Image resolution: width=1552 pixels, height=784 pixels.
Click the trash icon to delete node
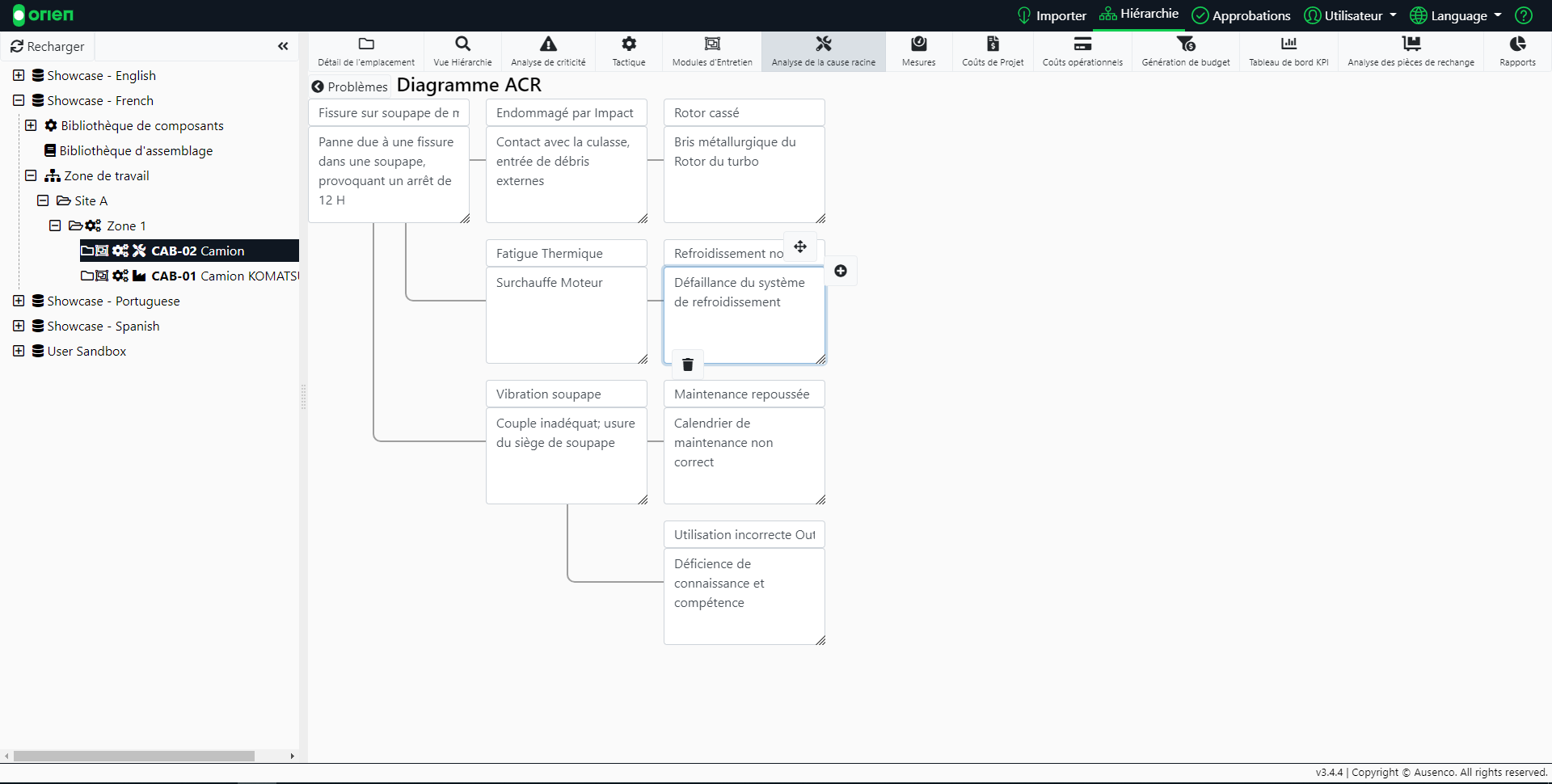tap(688, 365)
